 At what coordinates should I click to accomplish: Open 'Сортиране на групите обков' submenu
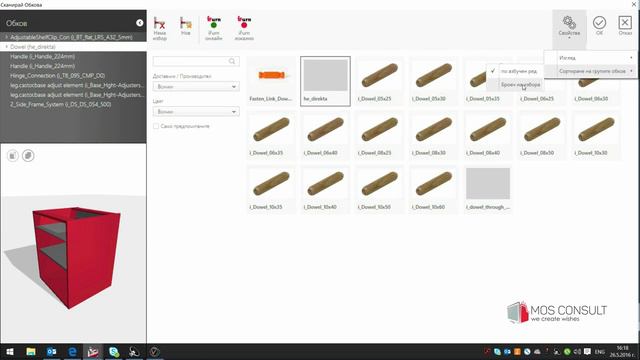click(x=590, y=71)
